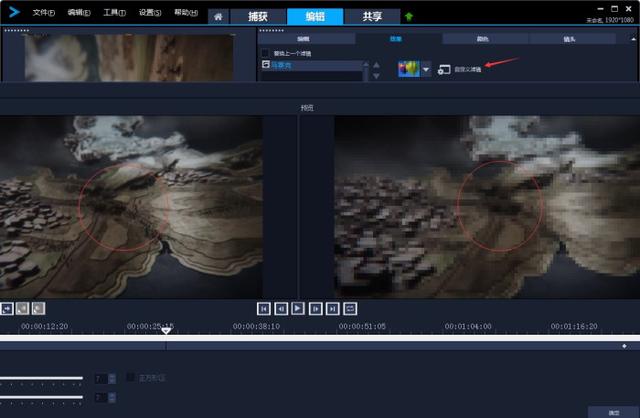Click the 确定 (OK) button at bottom-right
Viewport: 640px width, 418px height.
click(613, 412)
